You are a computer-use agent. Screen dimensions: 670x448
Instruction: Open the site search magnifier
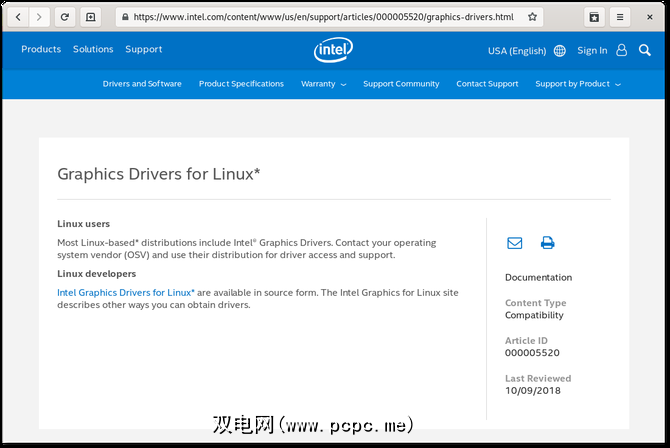click(x=645, y=50)
